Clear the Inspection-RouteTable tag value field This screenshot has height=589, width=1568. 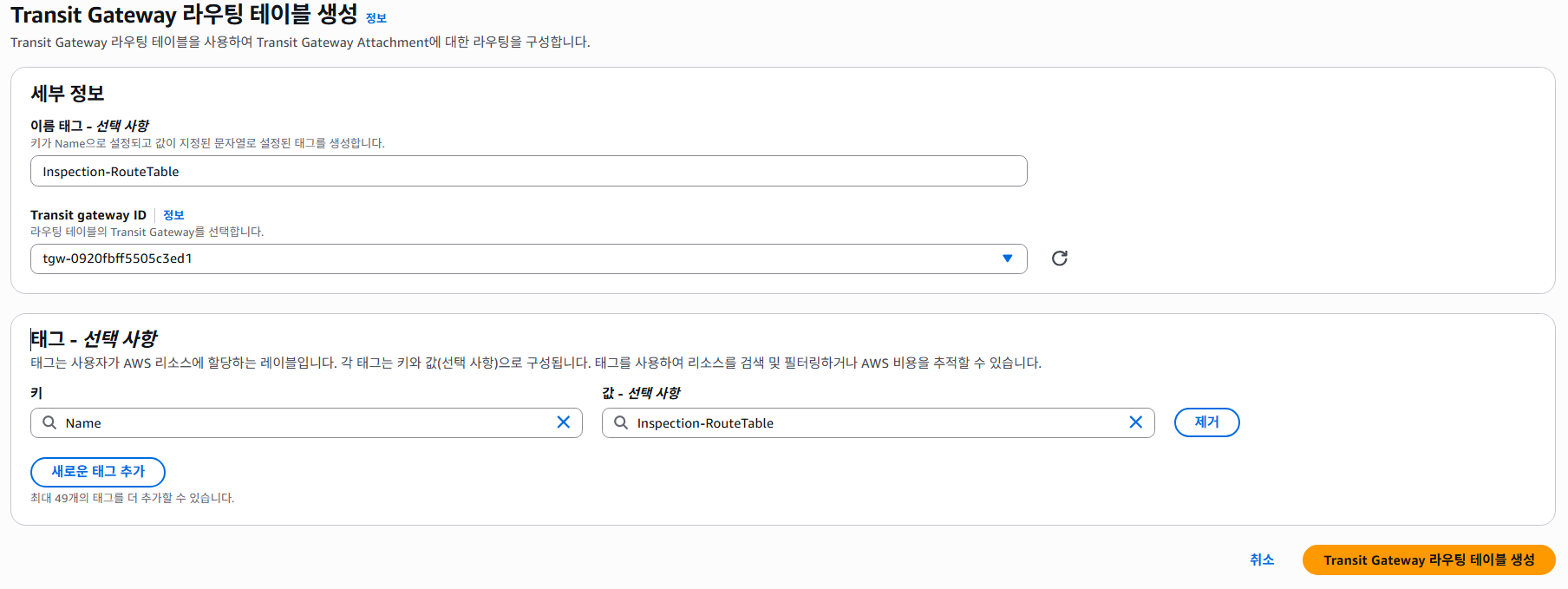point(1135,422)
